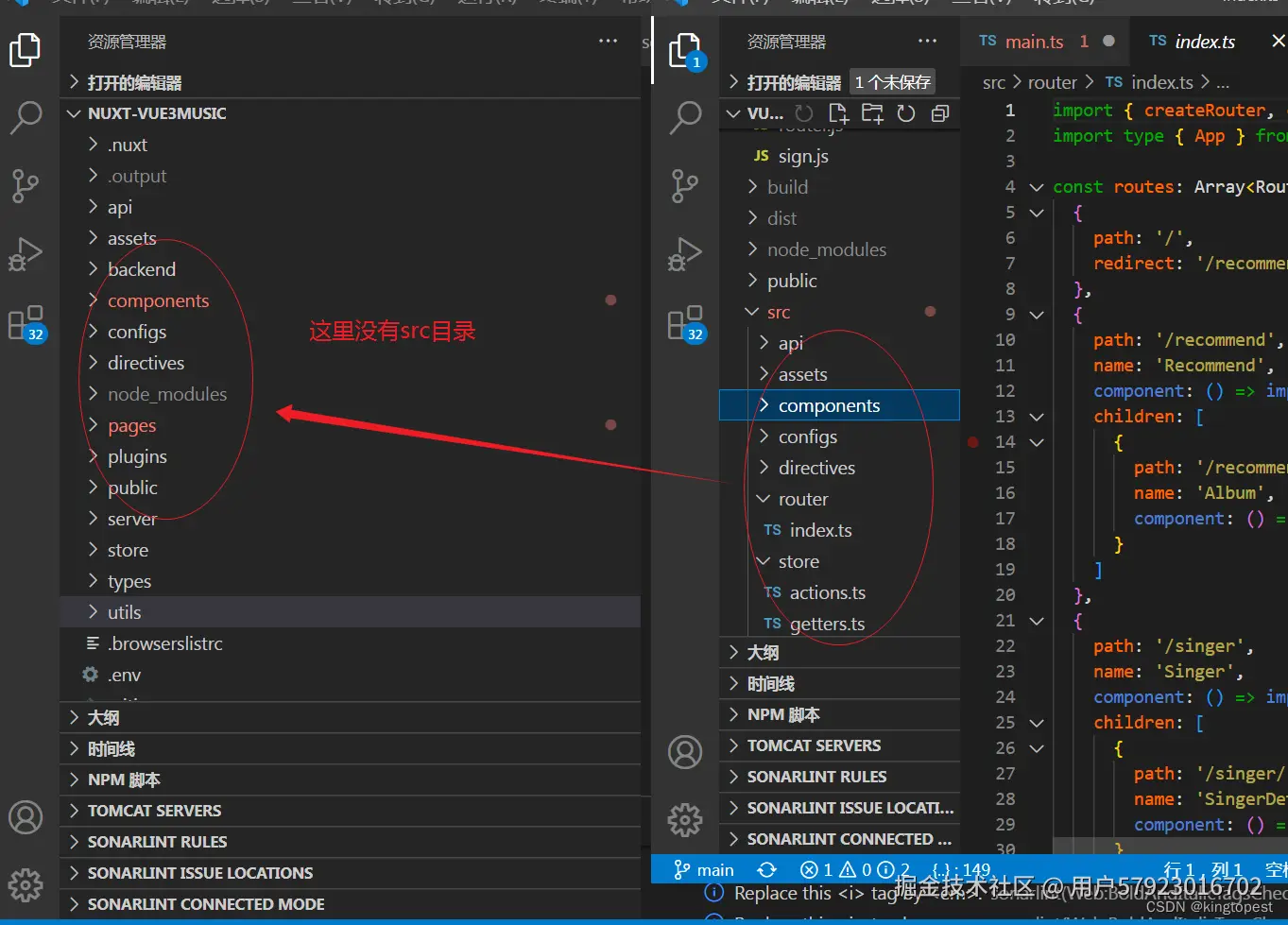This screenshot has width=1288, height=925.
Task: Close the index.ts editor tab
Action: point(1278,42)
